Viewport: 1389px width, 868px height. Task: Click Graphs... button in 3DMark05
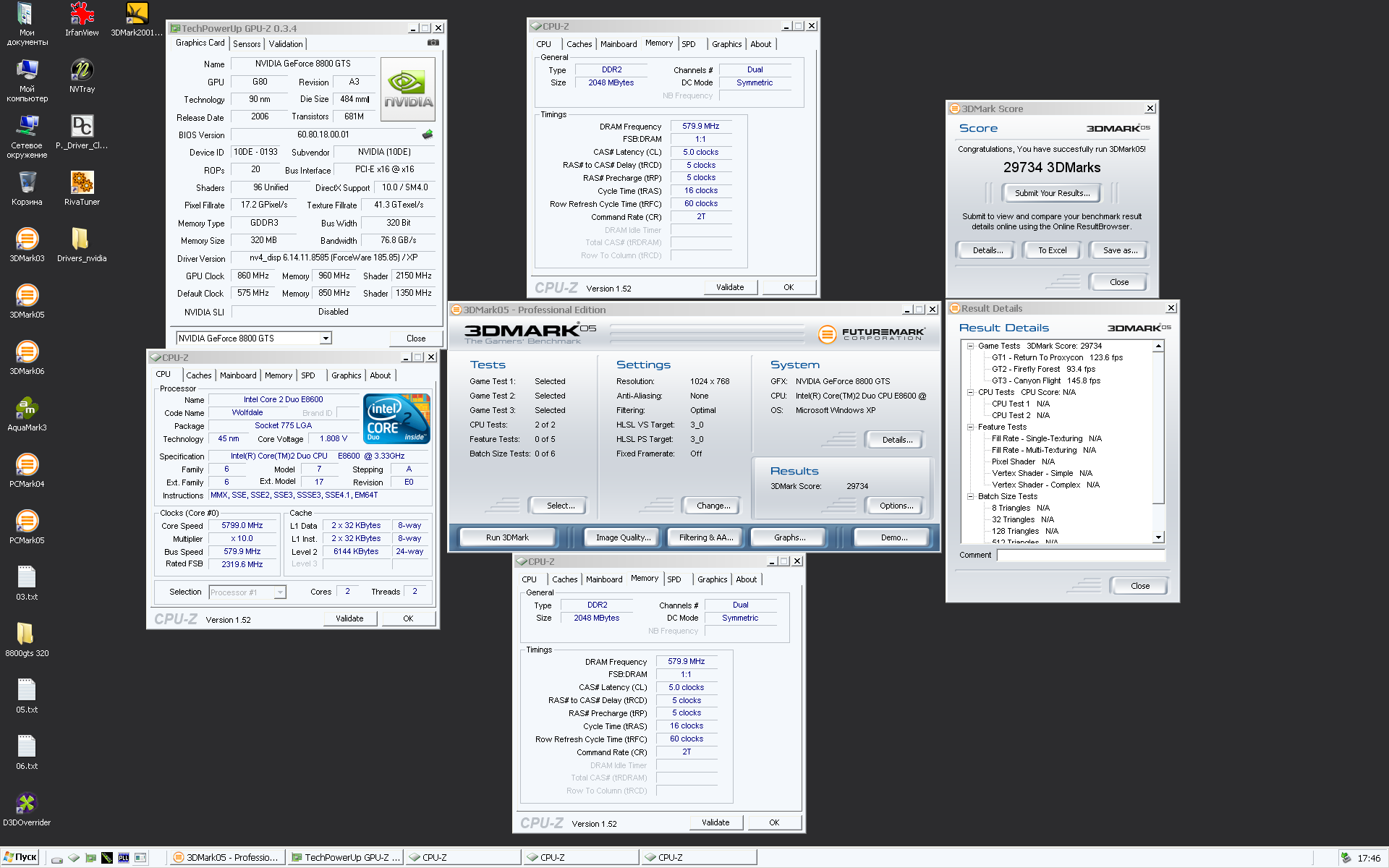789,537
